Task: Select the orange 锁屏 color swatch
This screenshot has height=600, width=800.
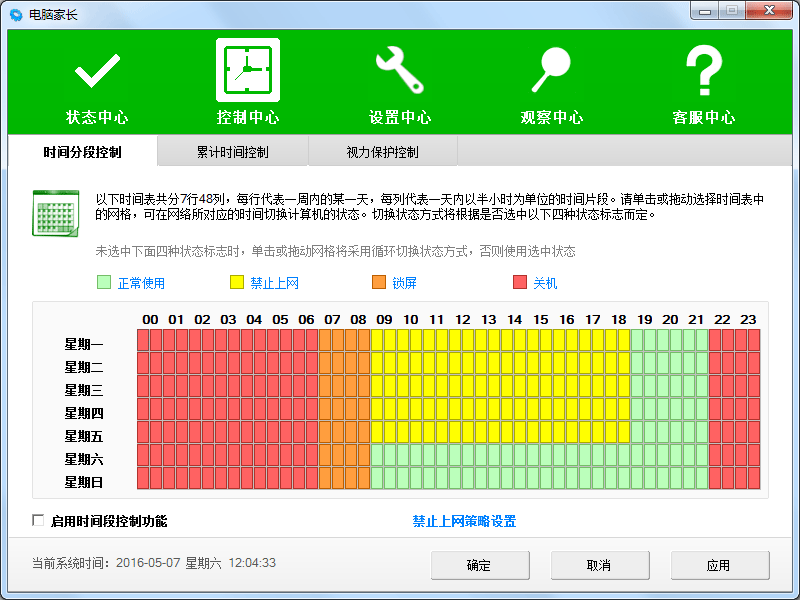Action: tap(378, 282)
